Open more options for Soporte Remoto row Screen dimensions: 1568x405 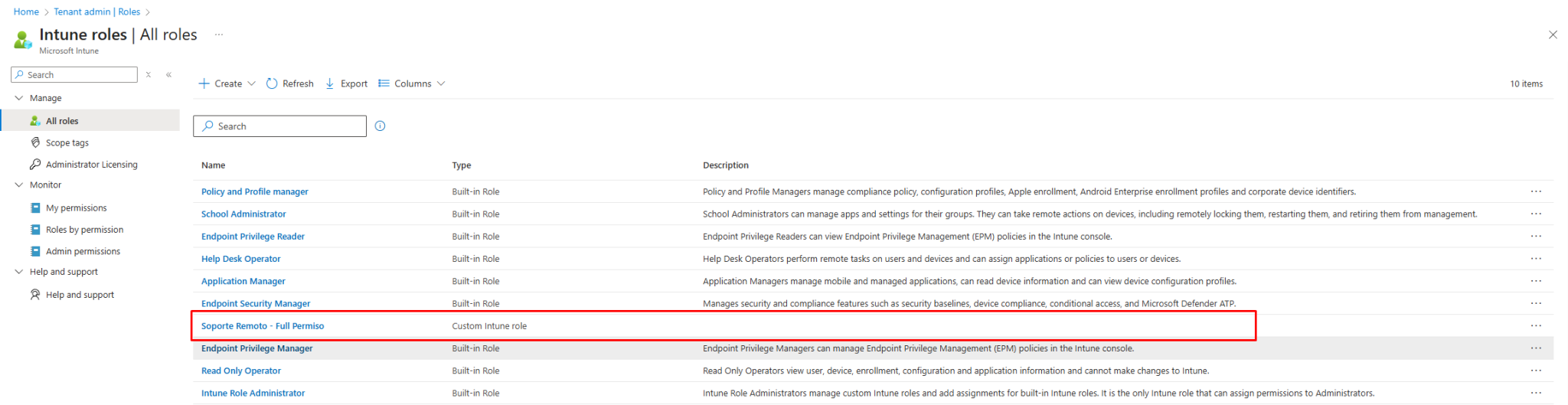(x=1536, y=326)
